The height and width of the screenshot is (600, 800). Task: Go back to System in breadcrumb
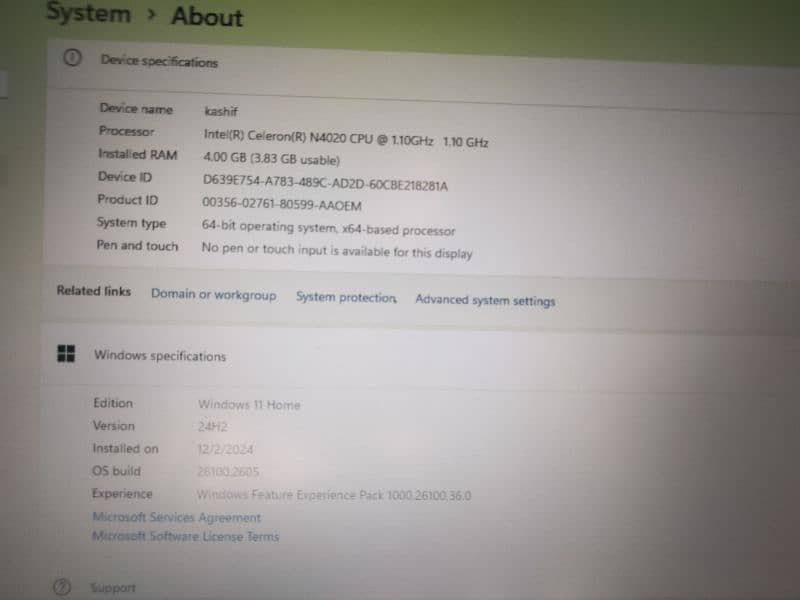88,12
